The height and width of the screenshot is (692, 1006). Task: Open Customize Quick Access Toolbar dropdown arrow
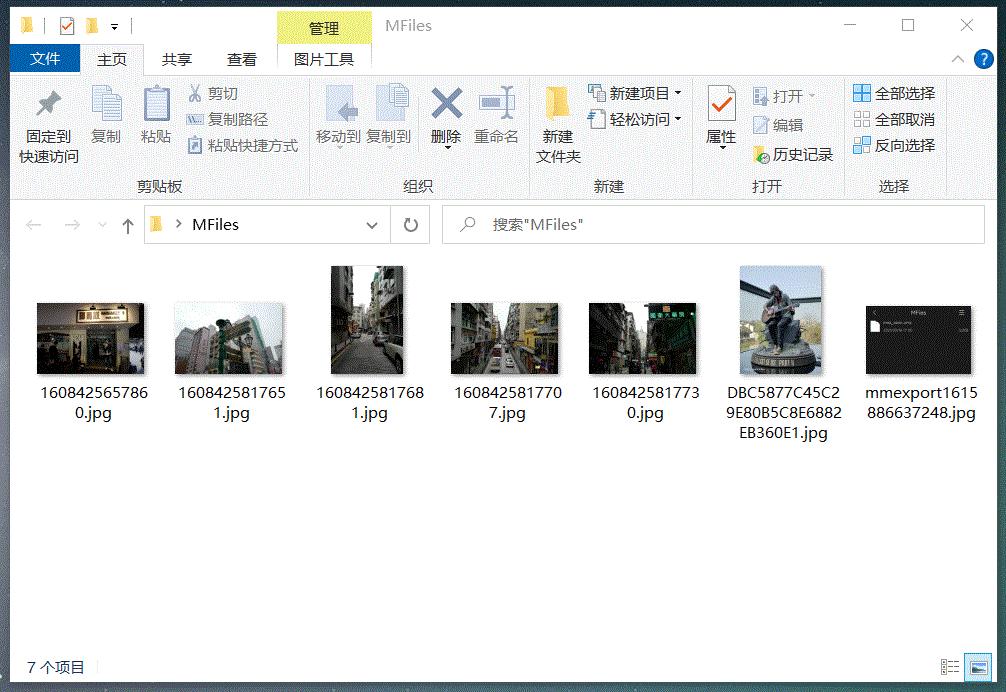point(114,27)
